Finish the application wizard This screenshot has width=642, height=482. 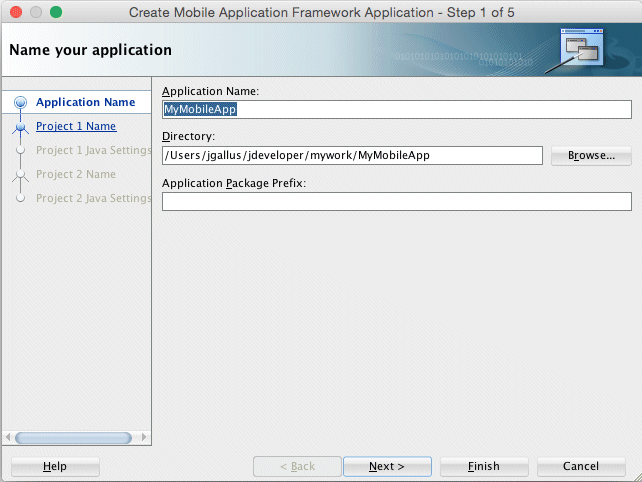pyautogui.click(x=484, y=466)
